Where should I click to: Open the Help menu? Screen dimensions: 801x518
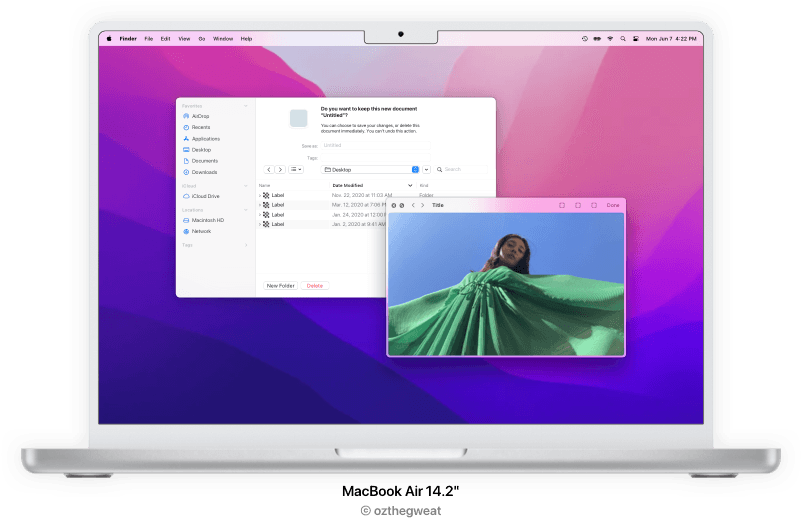246,38
